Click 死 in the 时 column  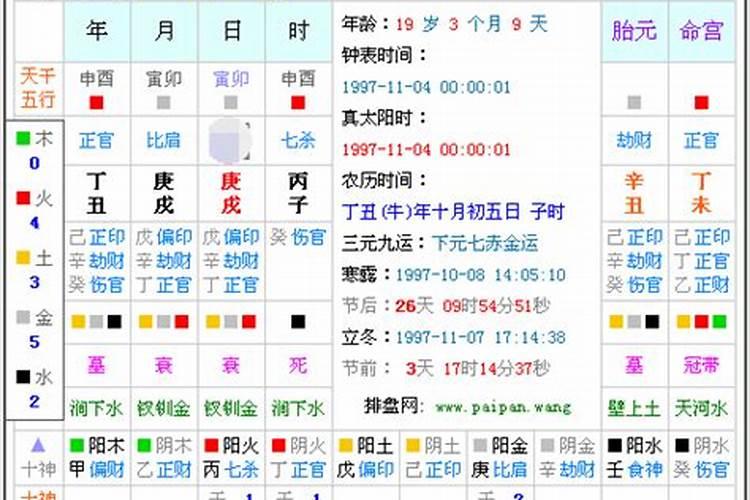pos(298,366)
